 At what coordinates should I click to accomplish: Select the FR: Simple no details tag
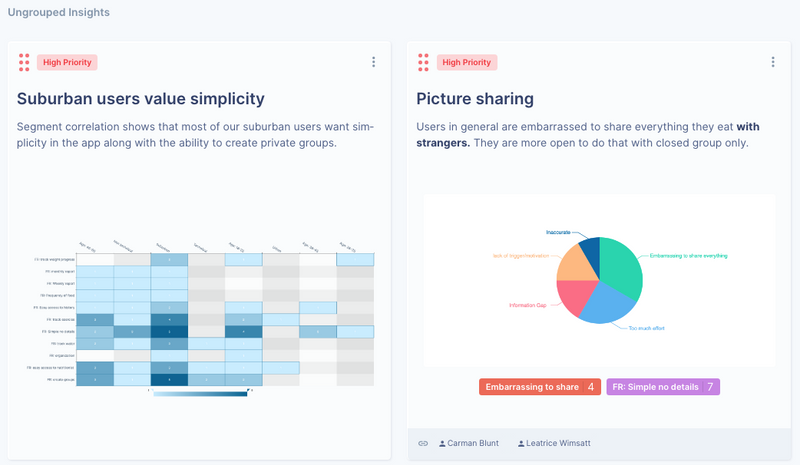click(x=663, y=387)
